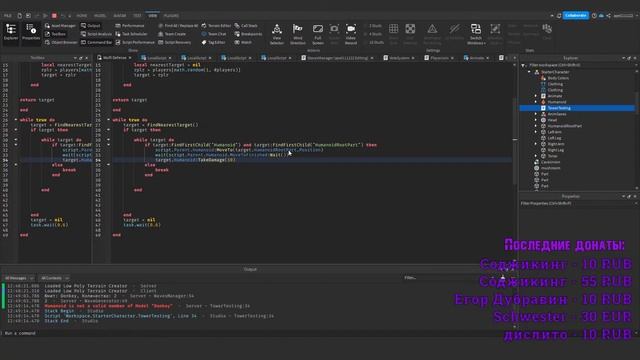The width and height of the screenshot is (640, 360).
Task: Expand HumanoidRootPart in Explorer
Action: (x=536, y=126)
